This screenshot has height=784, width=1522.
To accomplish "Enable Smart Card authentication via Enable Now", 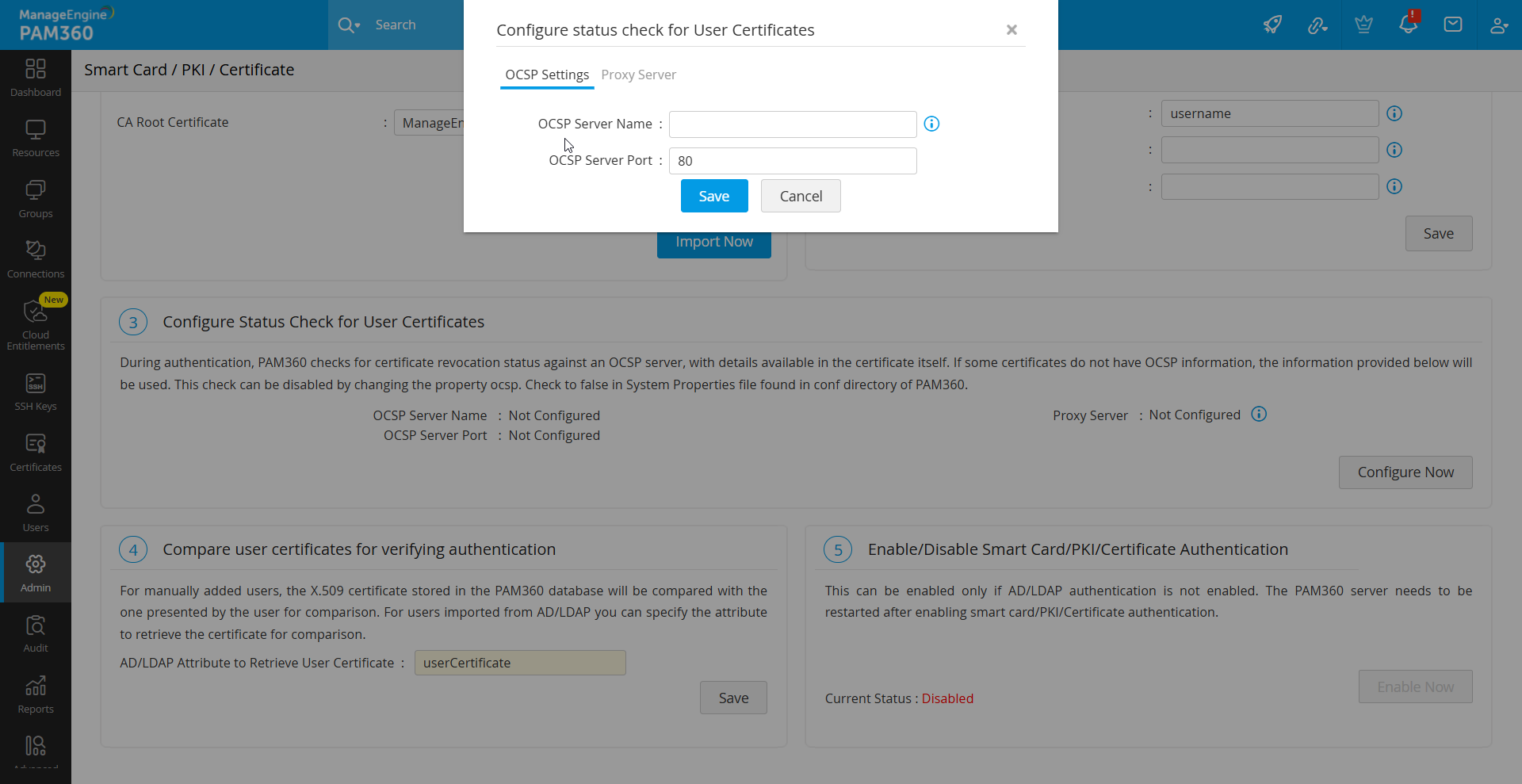I will 1415,686.
